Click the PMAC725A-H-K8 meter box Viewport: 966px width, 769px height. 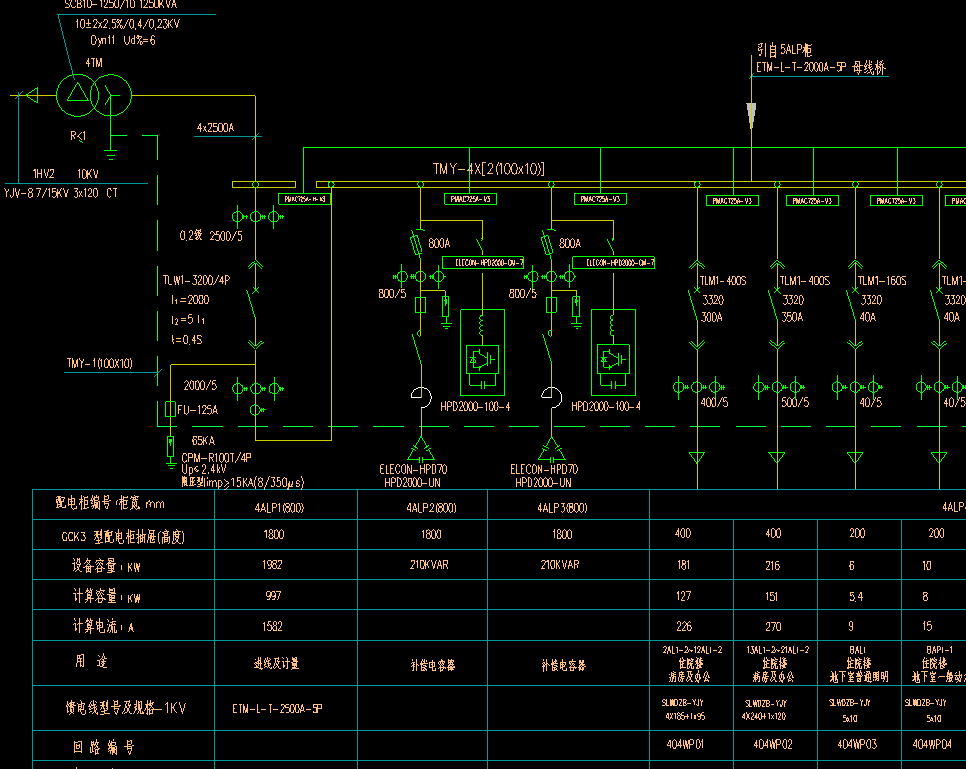pyautogui.click(x=303, y=199)
